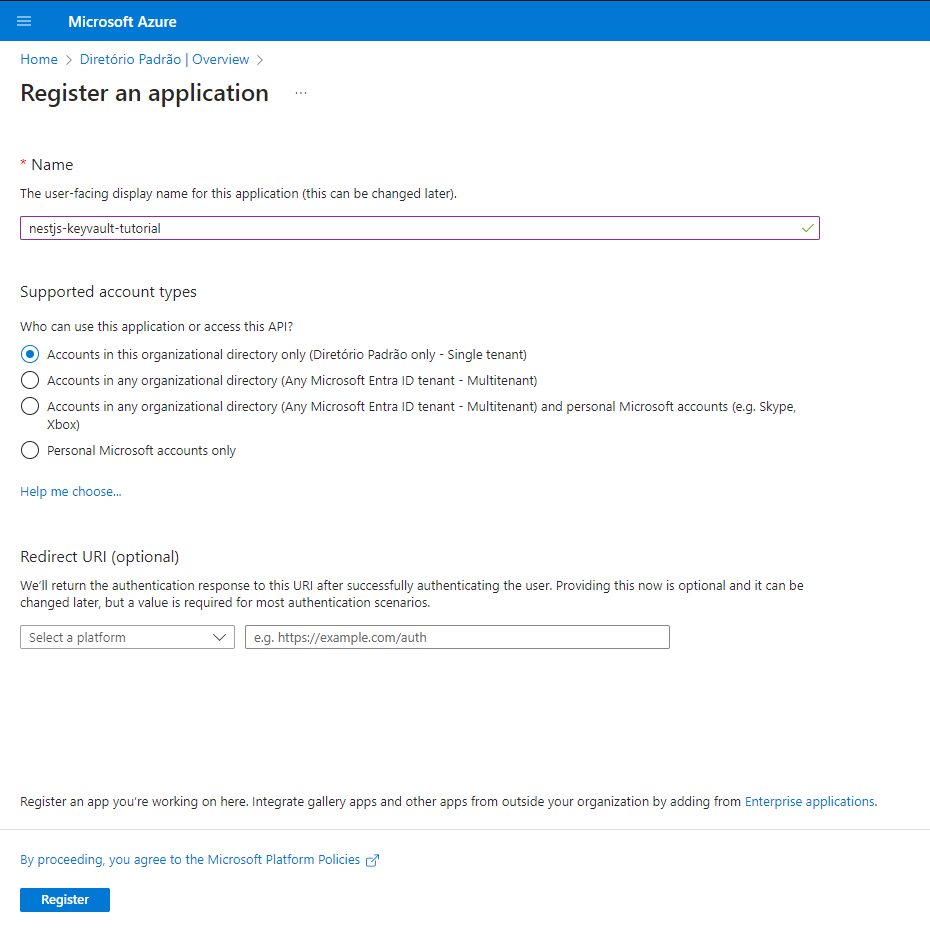Go to Home breadcrumb
The height and width of the screenshot is (932, 930).
[x=39, y=59]
